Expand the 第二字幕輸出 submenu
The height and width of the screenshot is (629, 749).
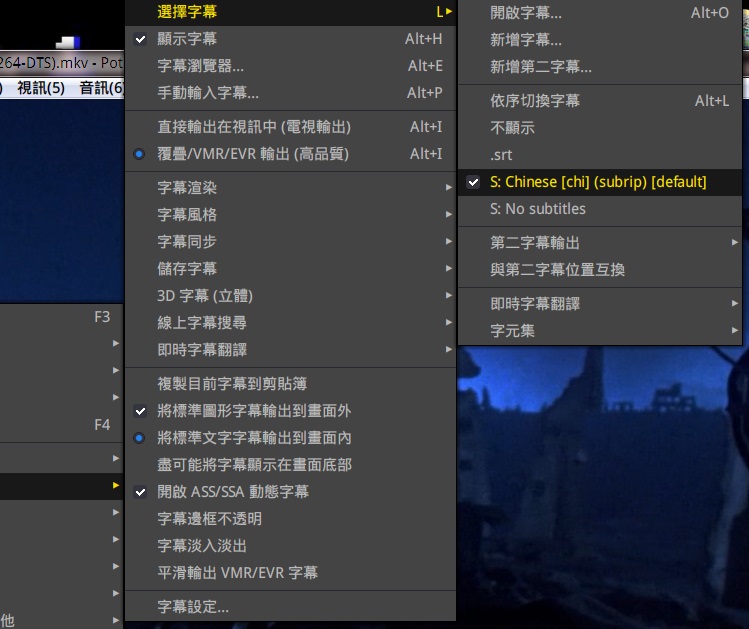600,243
